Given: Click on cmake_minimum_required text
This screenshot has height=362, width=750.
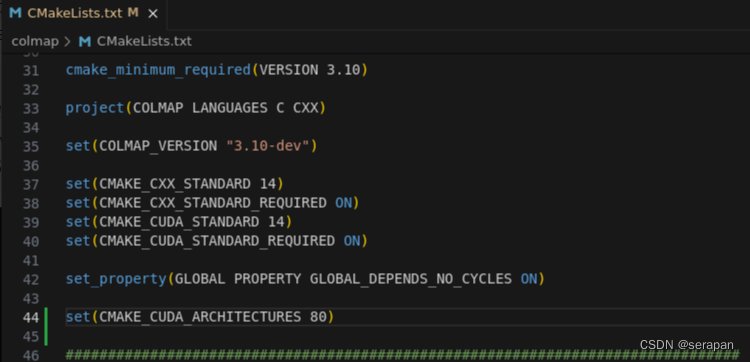Looking at the screenshot, I should [158, 70].
